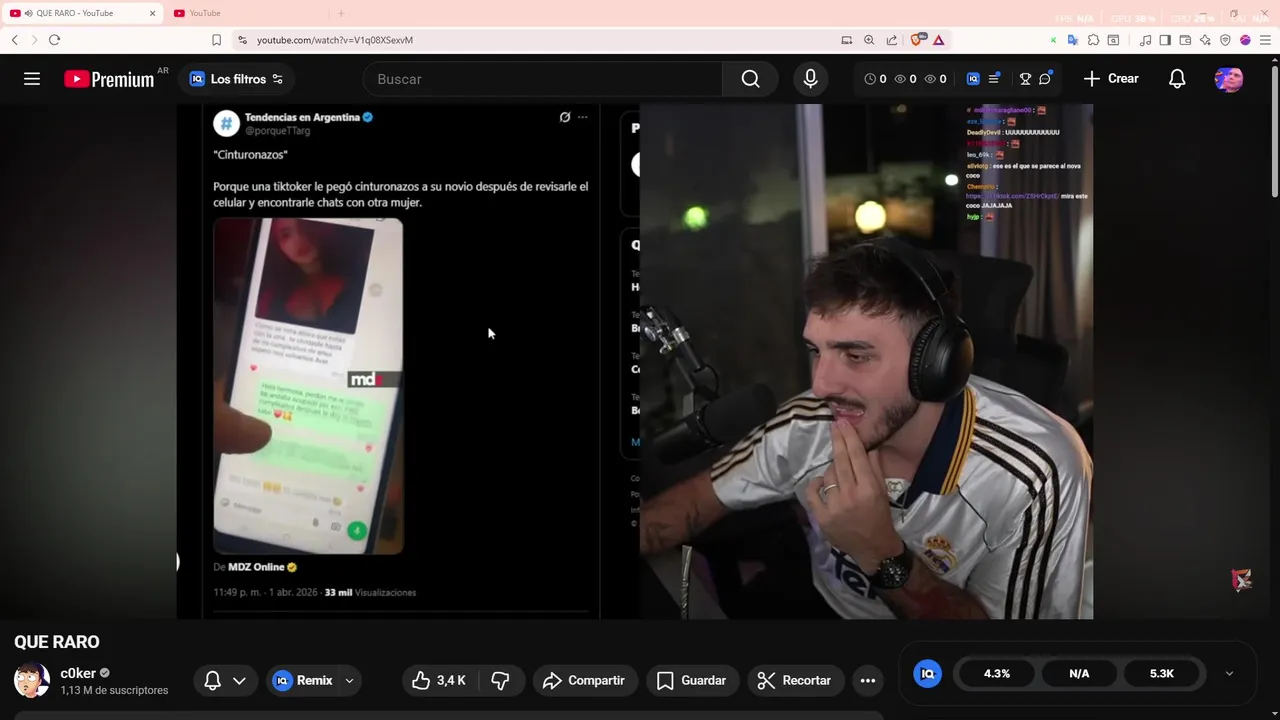
Task: Expand the Remix dropdown arrow
Action: pyautogui.click(x=349, y=681)
